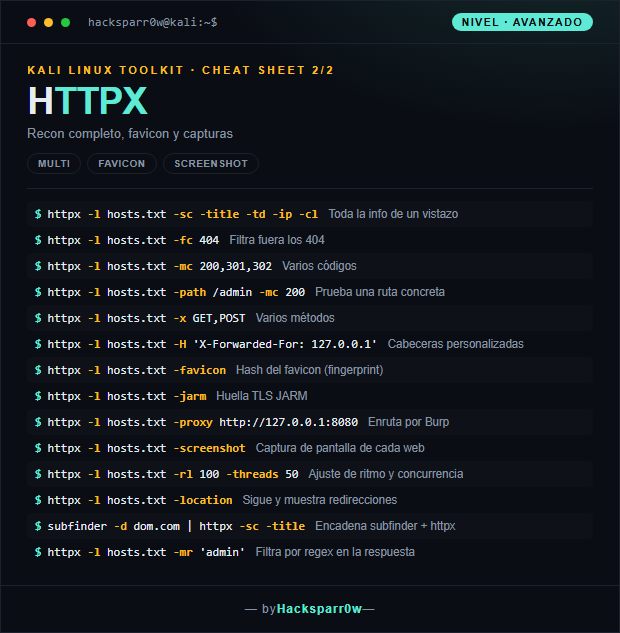This screenshot has width=620, height=633.
Task: Click the X-Forwarded-For header command
Action: pos(212,344)
